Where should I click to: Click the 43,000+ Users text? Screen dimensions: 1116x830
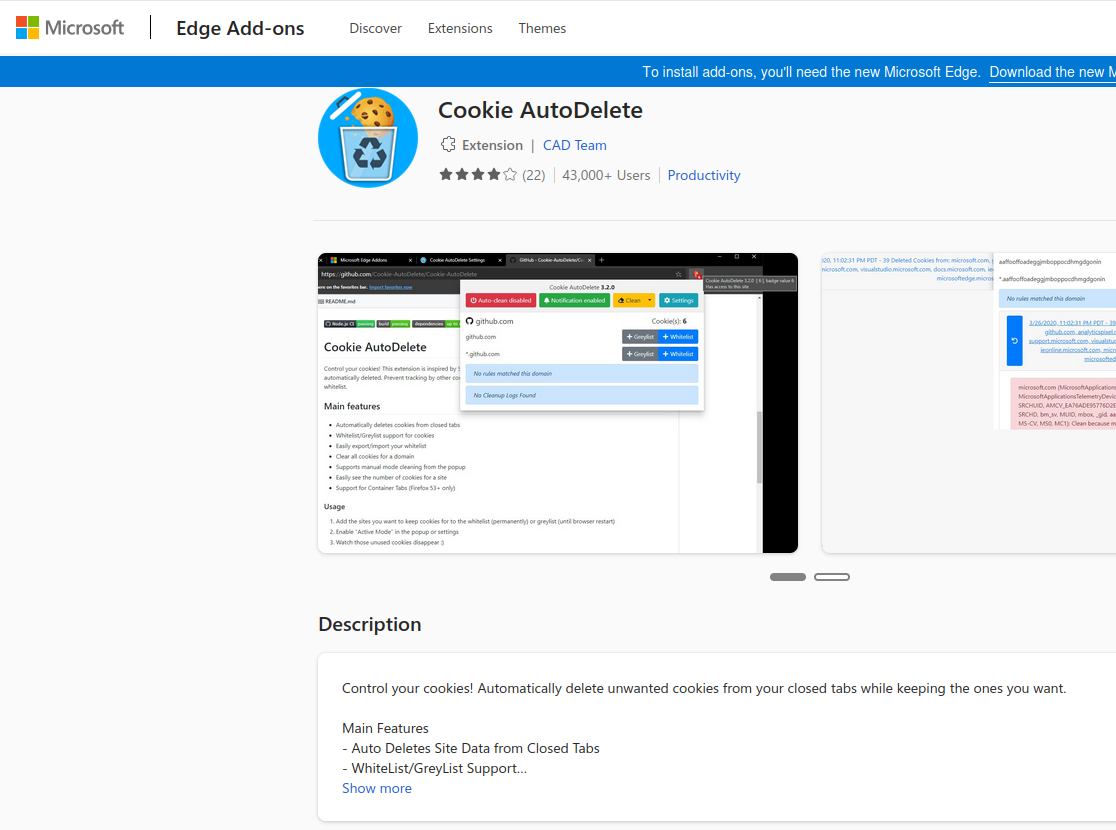click(x=606, y=175)
